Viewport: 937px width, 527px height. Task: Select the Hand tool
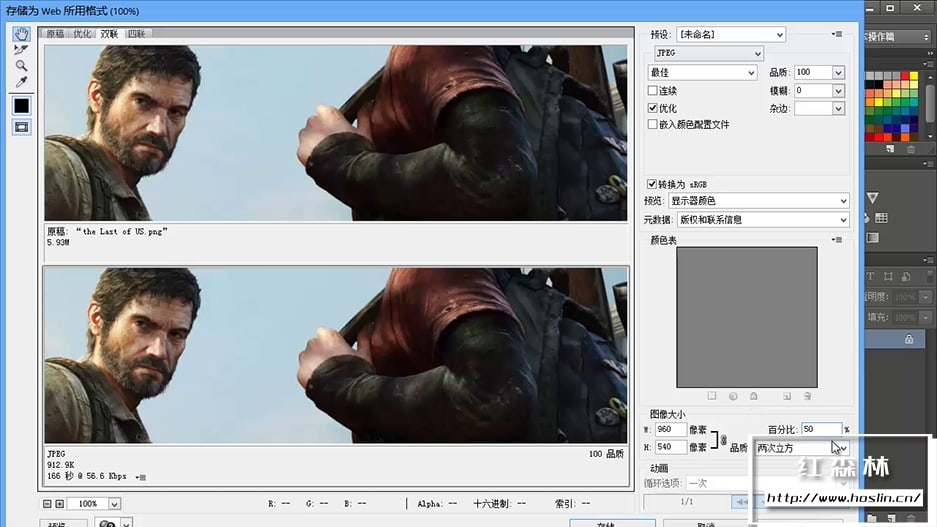click(x=22, y=33)
